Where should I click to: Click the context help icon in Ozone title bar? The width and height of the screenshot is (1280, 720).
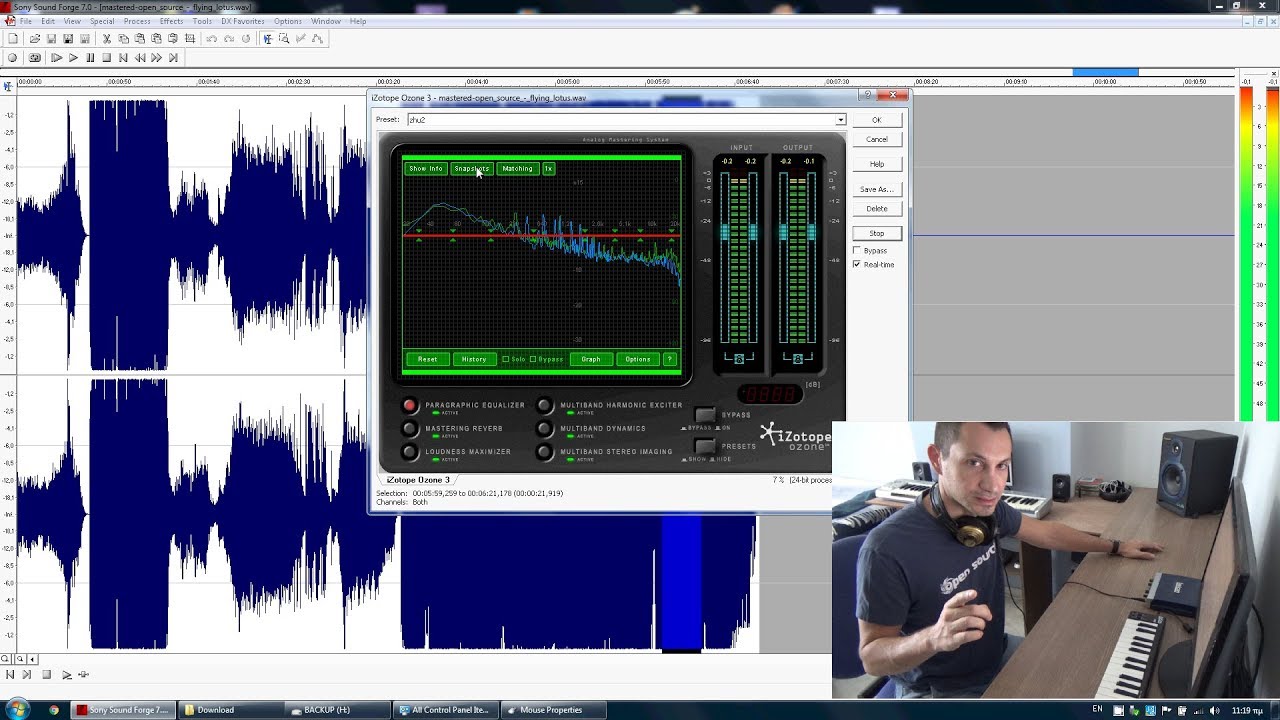[x=868, y=96]
